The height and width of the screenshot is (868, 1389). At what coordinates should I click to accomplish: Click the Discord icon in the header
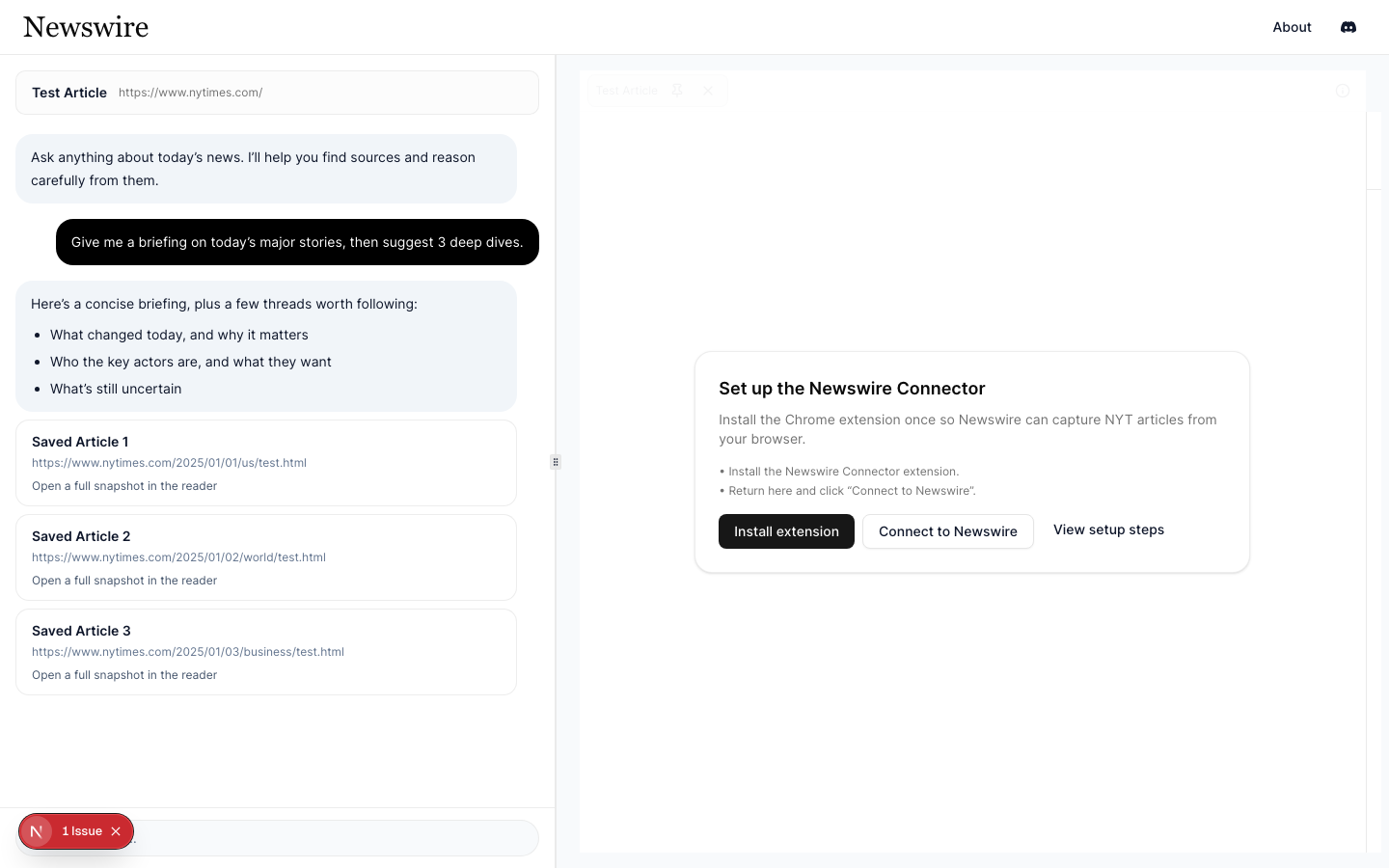click(1348, 27)
